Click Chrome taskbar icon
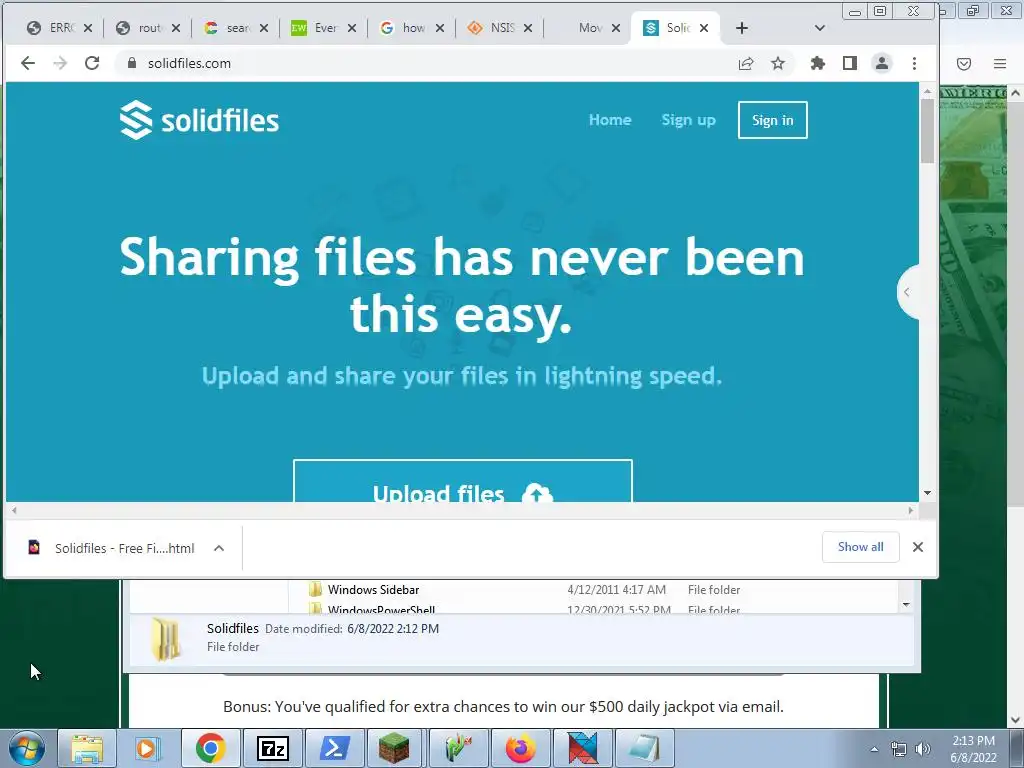Image resolution: width=1024 pixels, height=768 pixels. pyautogui.click(x=210, y=748)
